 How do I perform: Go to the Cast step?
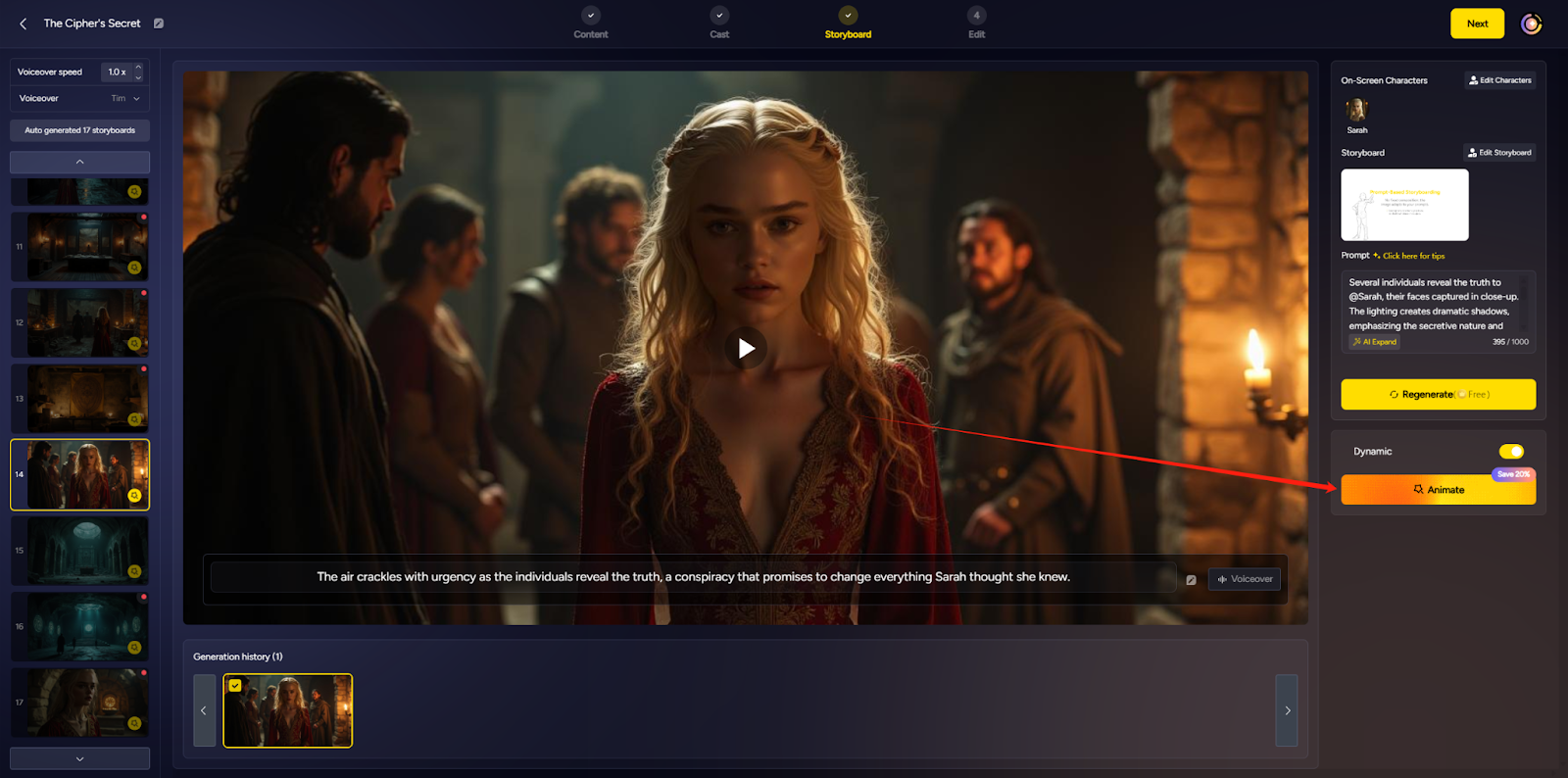(719, 24)
